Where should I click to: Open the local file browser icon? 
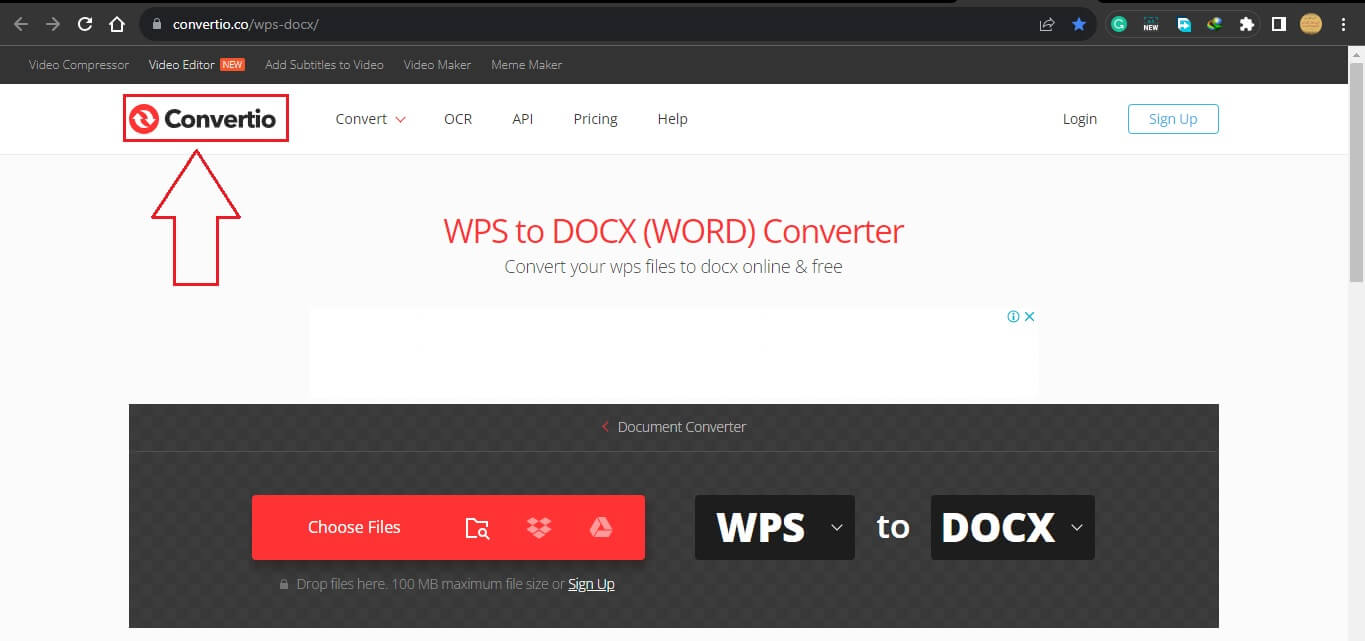[x=477, y=527]
